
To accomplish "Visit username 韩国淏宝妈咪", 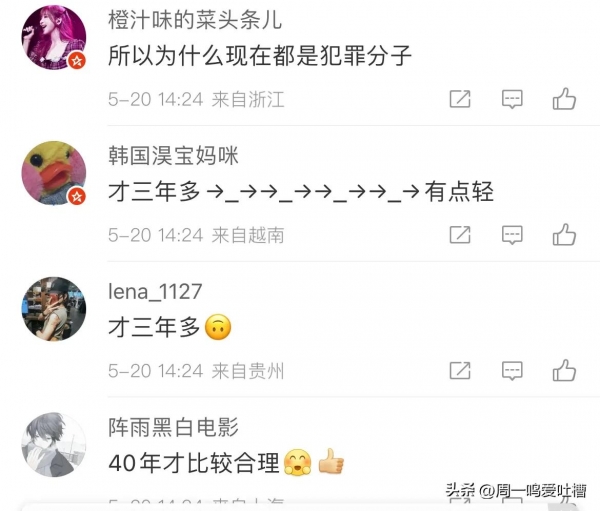I will click(x=173, y=155).
